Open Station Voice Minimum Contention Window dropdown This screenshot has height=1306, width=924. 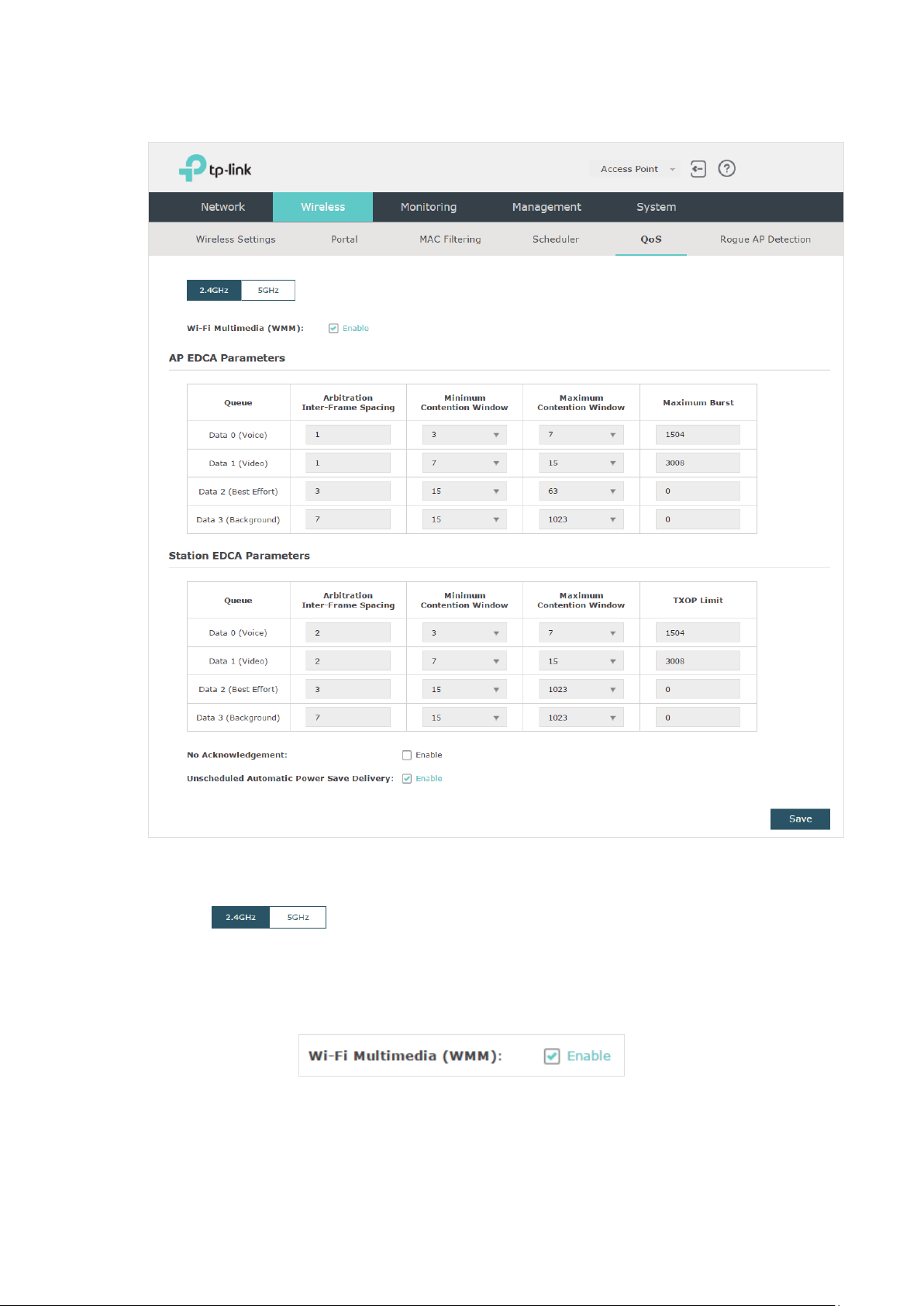click(x=464, y=633)
